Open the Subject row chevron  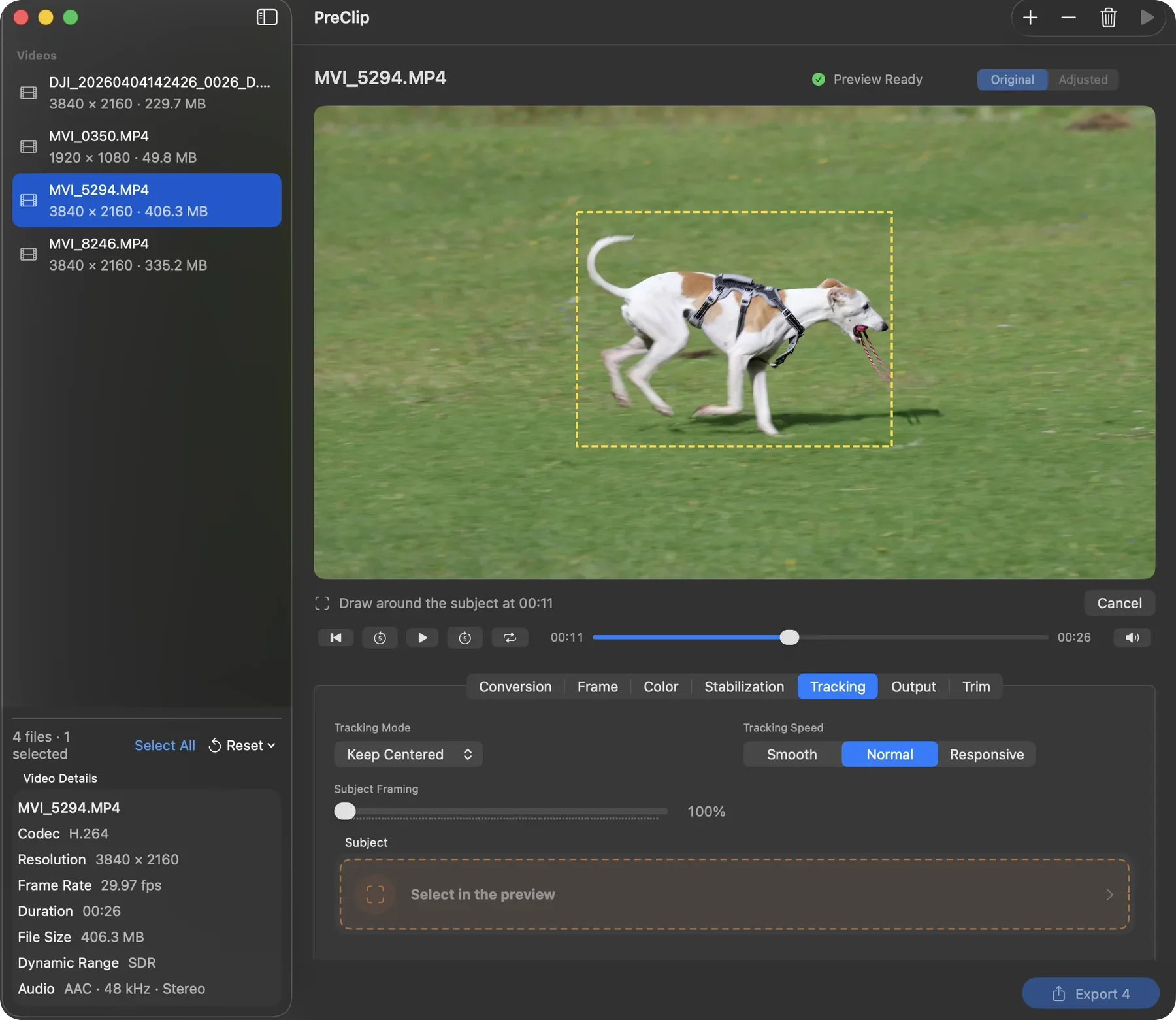point(1109,895)
